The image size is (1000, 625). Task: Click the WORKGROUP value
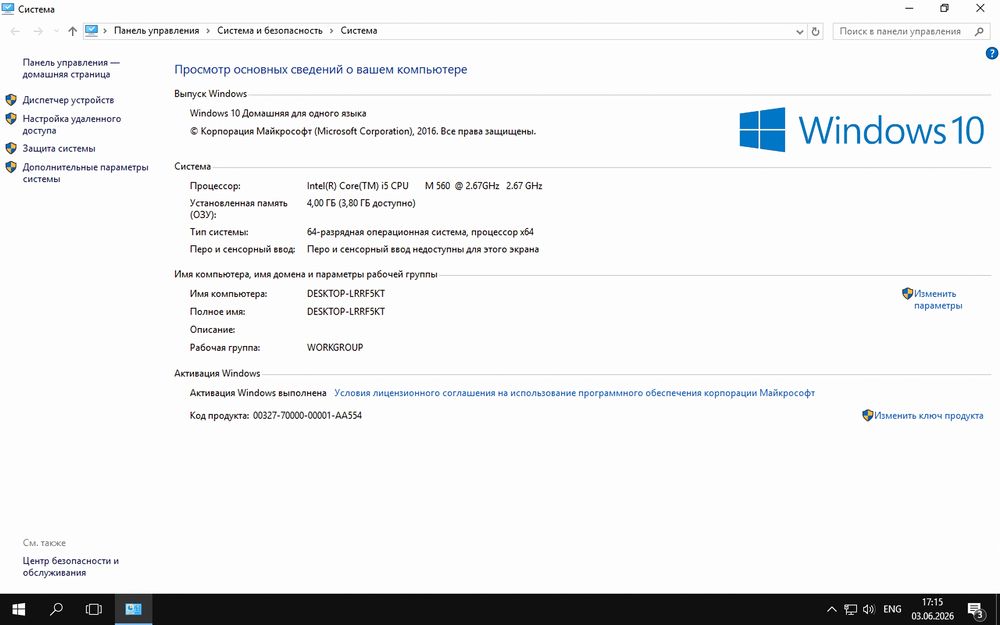point(335,348)
